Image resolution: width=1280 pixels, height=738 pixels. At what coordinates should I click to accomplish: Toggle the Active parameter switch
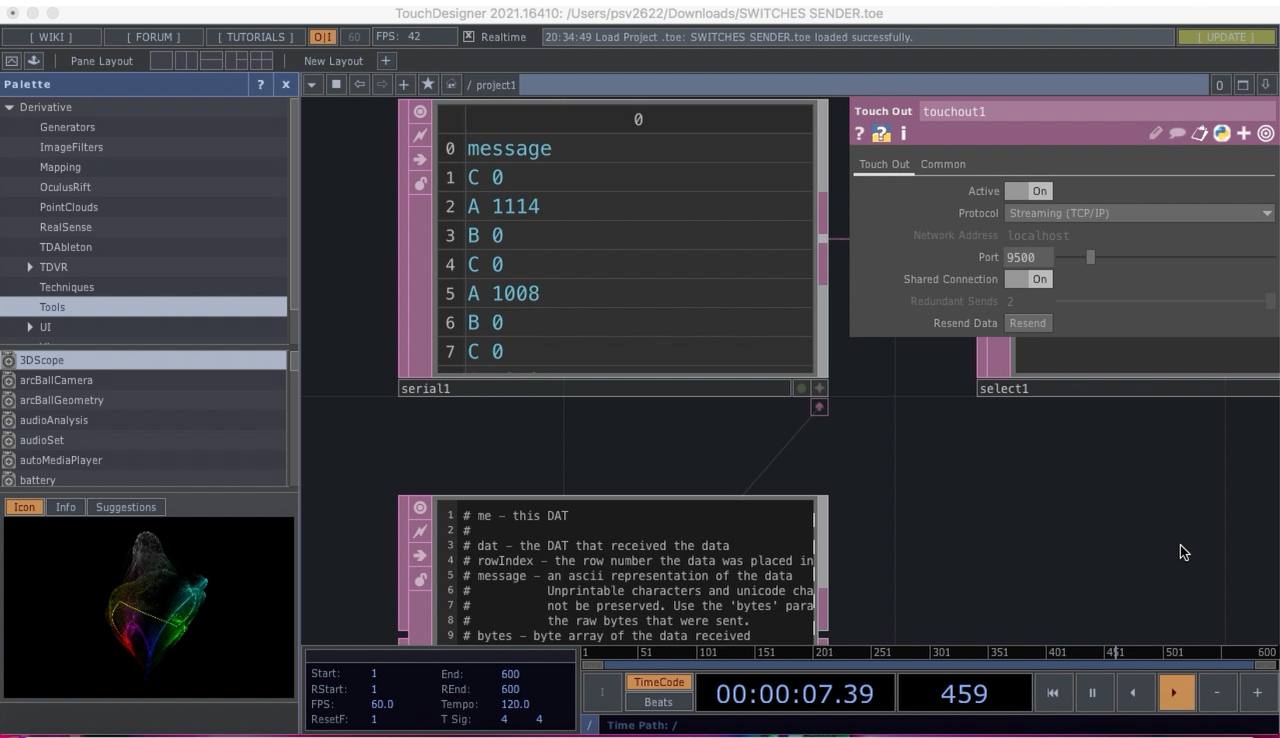(1028, 191)
